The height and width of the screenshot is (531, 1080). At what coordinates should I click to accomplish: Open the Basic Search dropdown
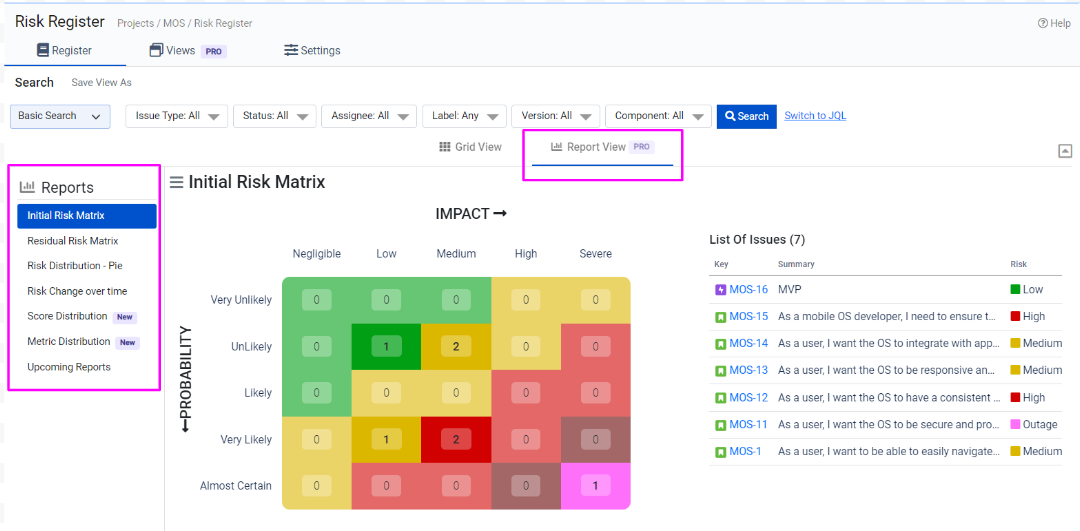60,116
